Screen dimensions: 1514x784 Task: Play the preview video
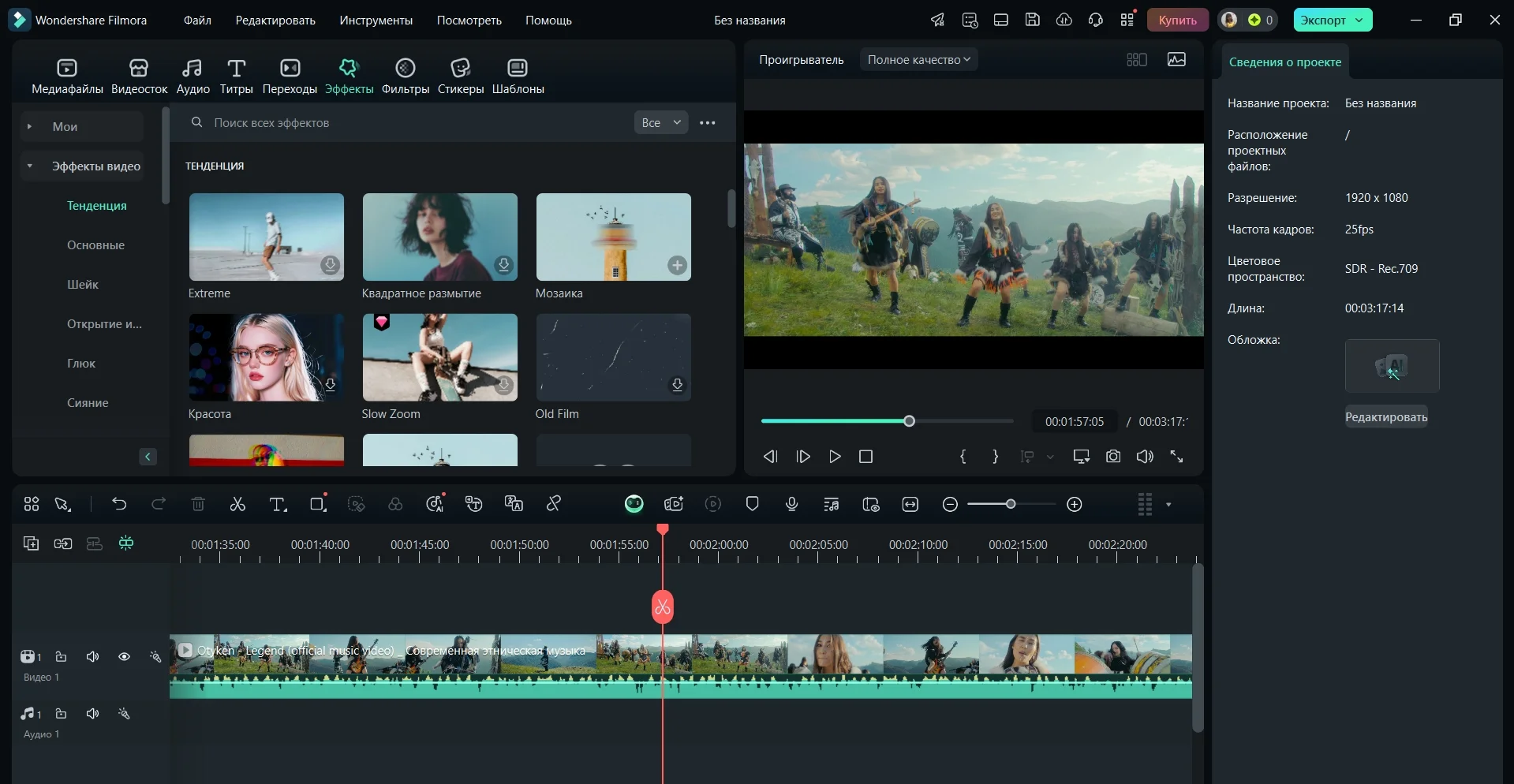835,457
